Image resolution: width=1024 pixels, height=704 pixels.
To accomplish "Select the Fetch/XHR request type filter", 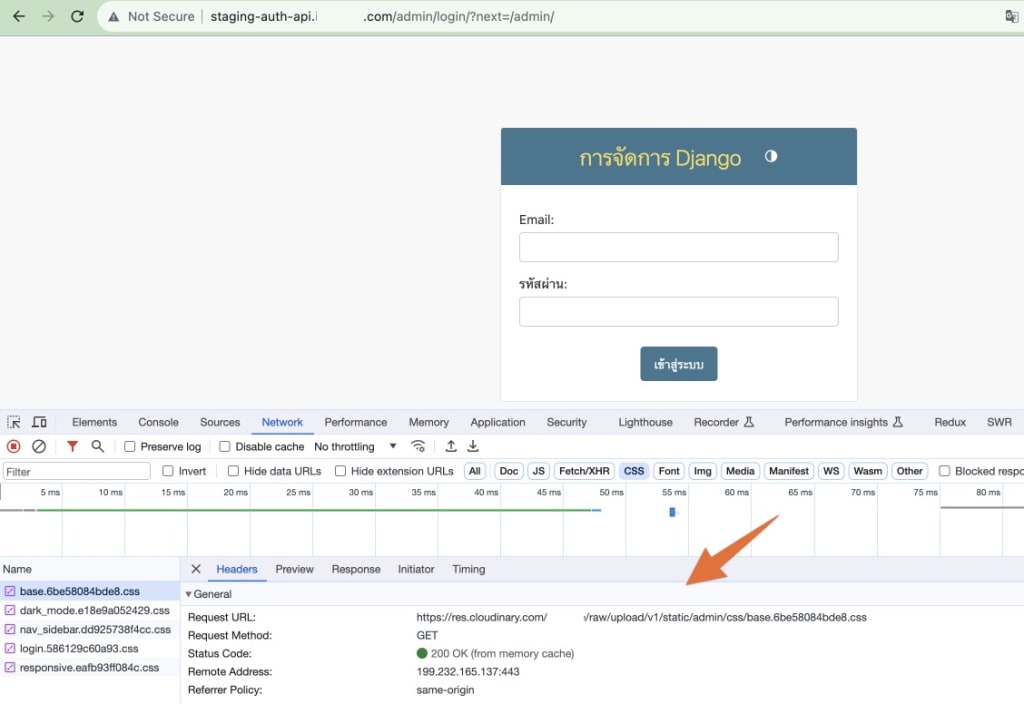I will 584,471.
